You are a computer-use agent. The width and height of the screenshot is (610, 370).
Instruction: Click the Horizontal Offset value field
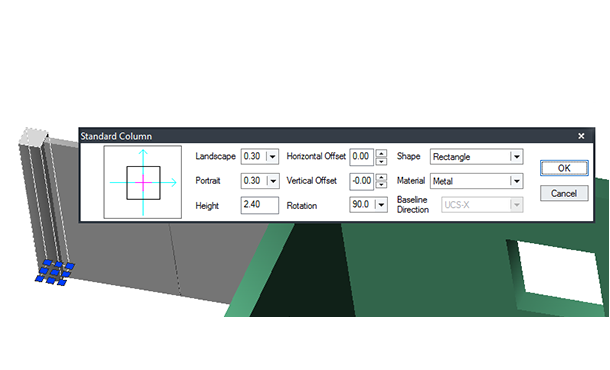coord(361,157)
